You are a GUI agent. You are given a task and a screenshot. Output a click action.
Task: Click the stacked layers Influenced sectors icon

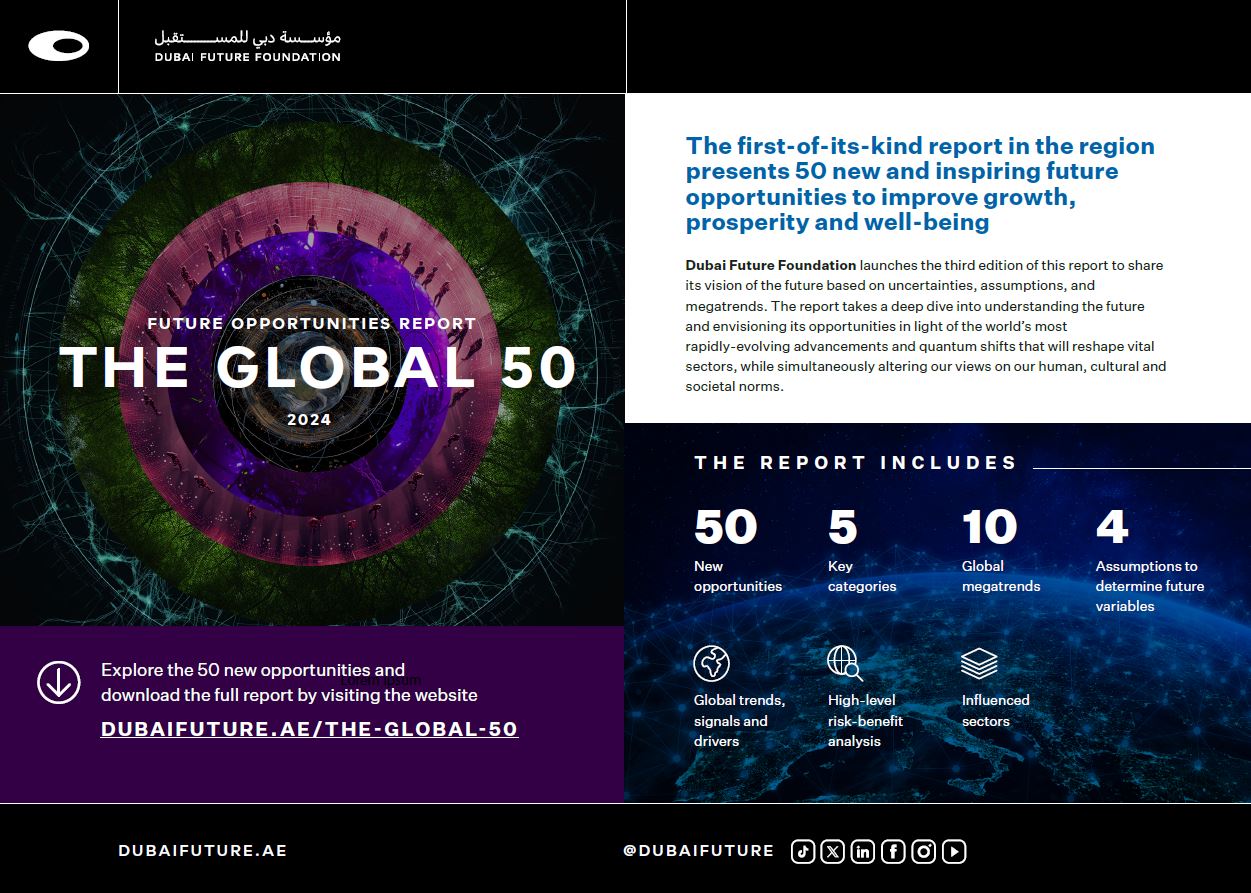tap(979, 663)
